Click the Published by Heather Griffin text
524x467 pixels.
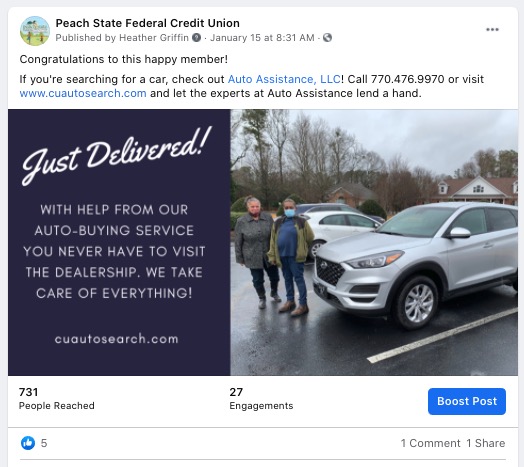(122, 38)
